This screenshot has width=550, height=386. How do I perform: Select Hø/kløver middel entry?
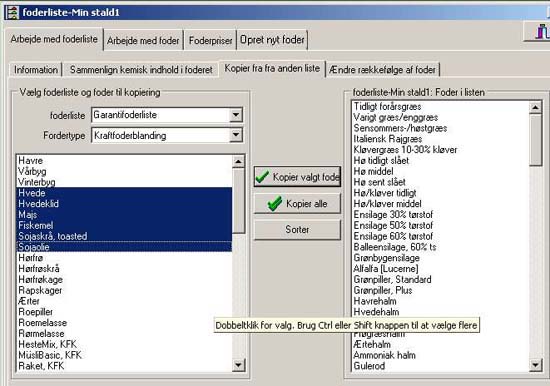pyautogui.click(x=441, y=204)
